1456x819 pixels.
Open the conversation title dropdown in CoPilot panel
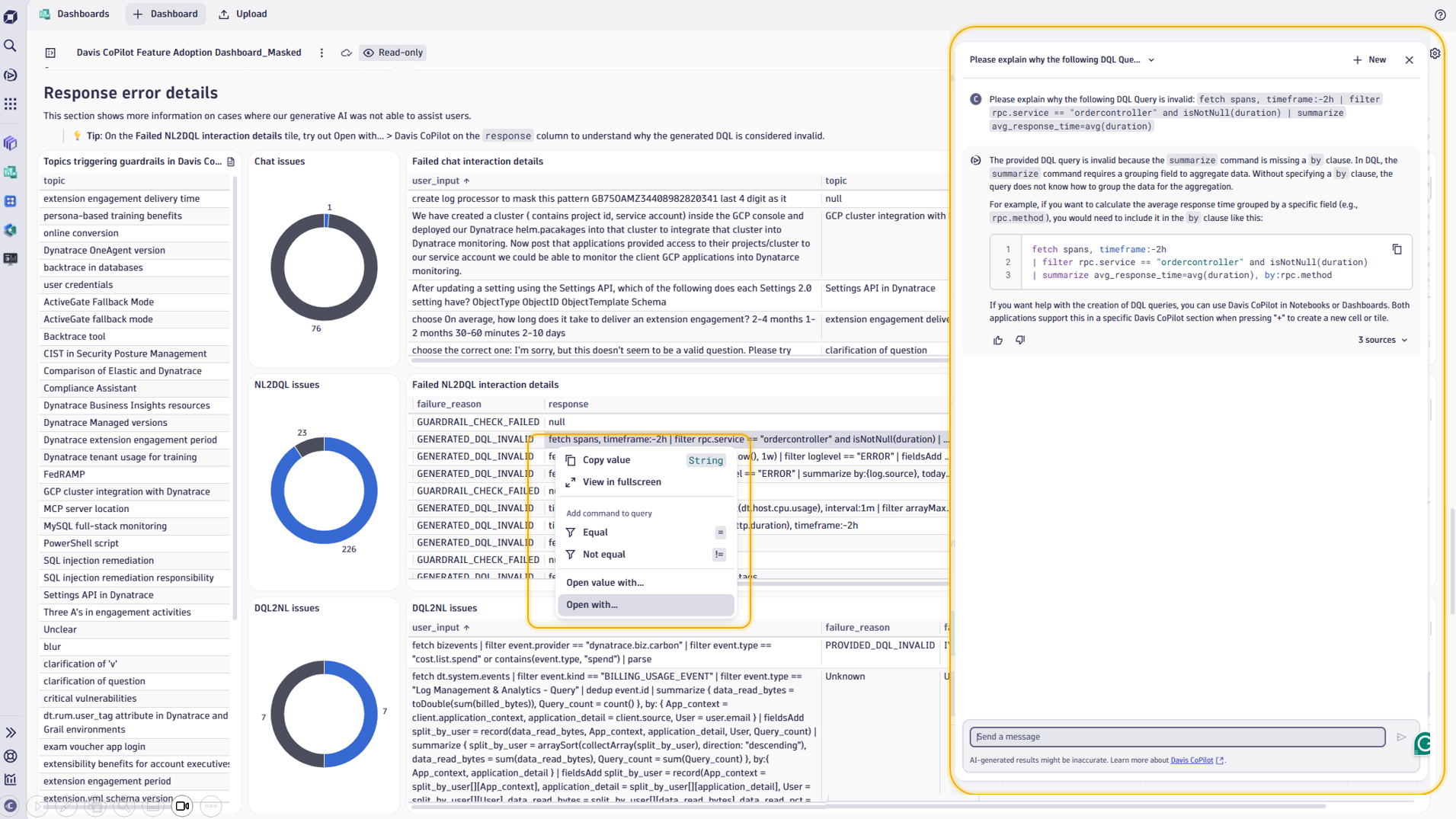click(x=1150, y=59)
